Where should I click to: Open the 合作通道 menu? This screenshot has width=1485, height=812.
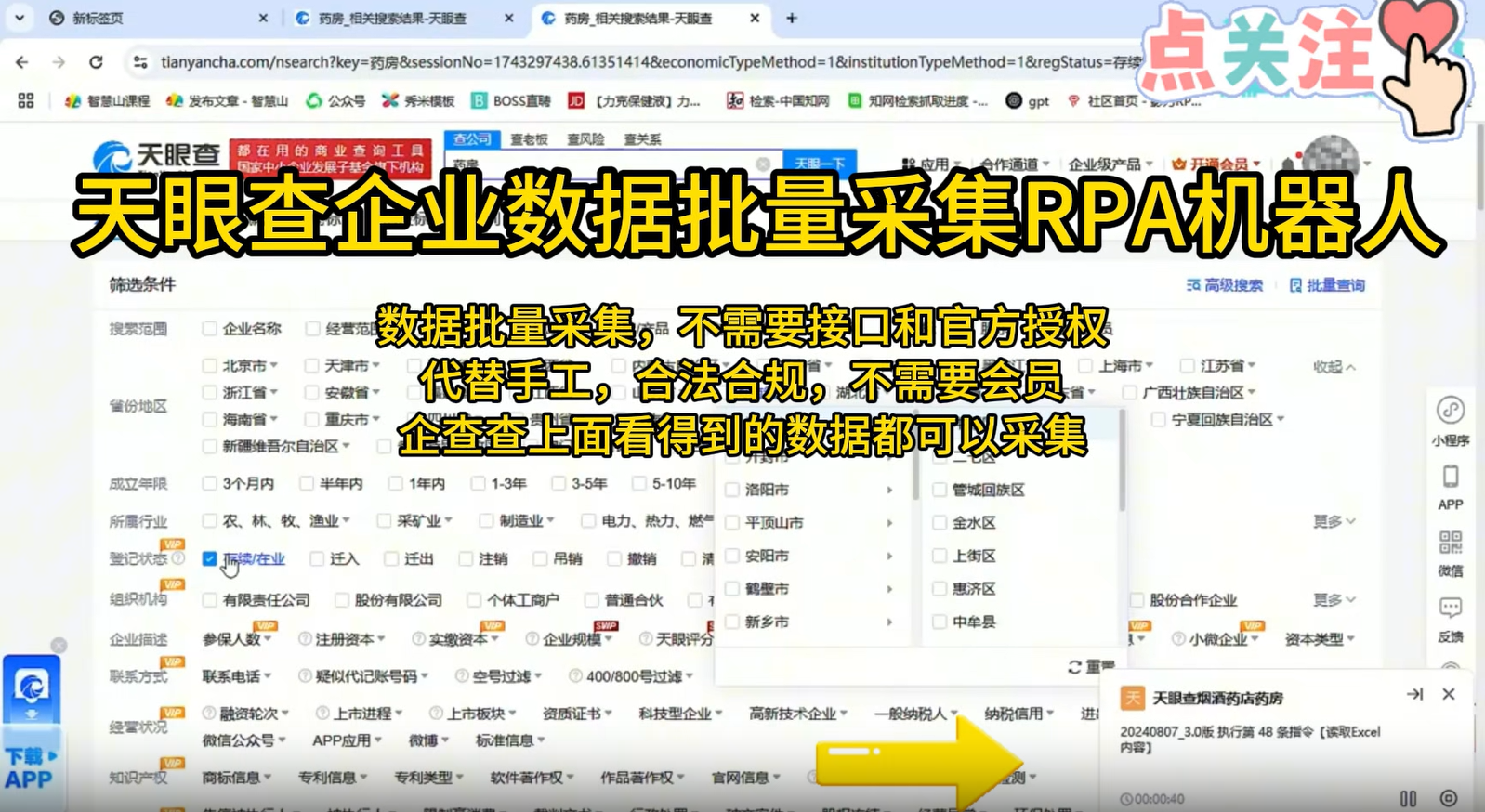pyautogui.click(x=1014, y=164)
